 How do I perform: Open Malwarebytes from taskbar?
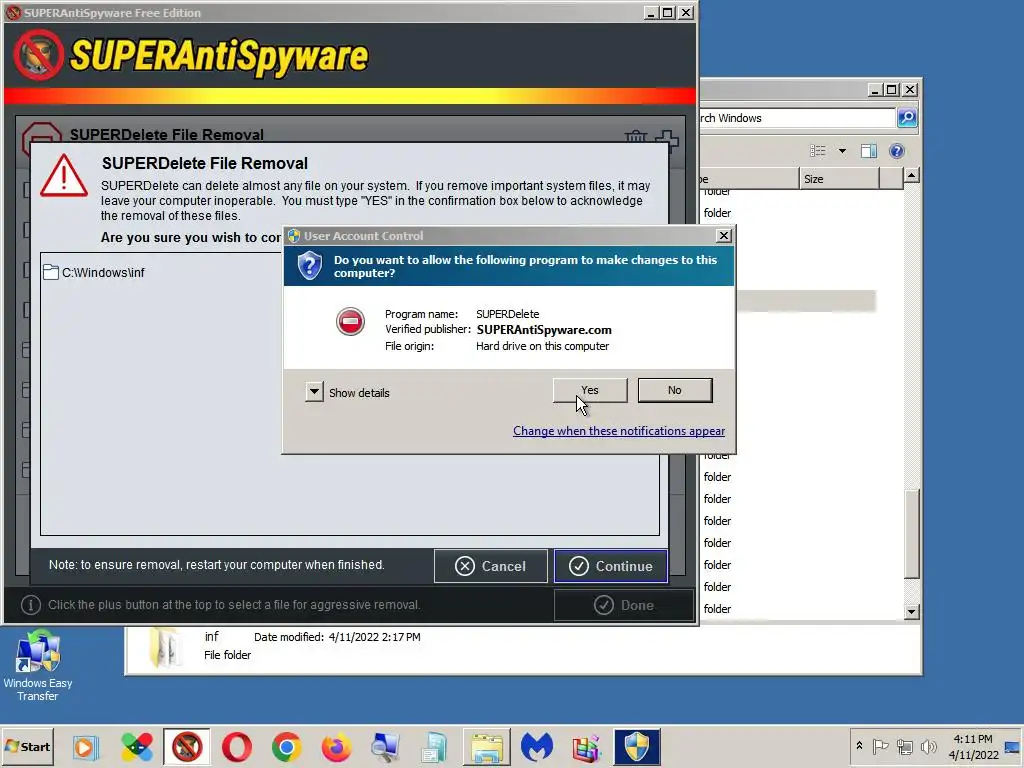click(x=537, y=747)
